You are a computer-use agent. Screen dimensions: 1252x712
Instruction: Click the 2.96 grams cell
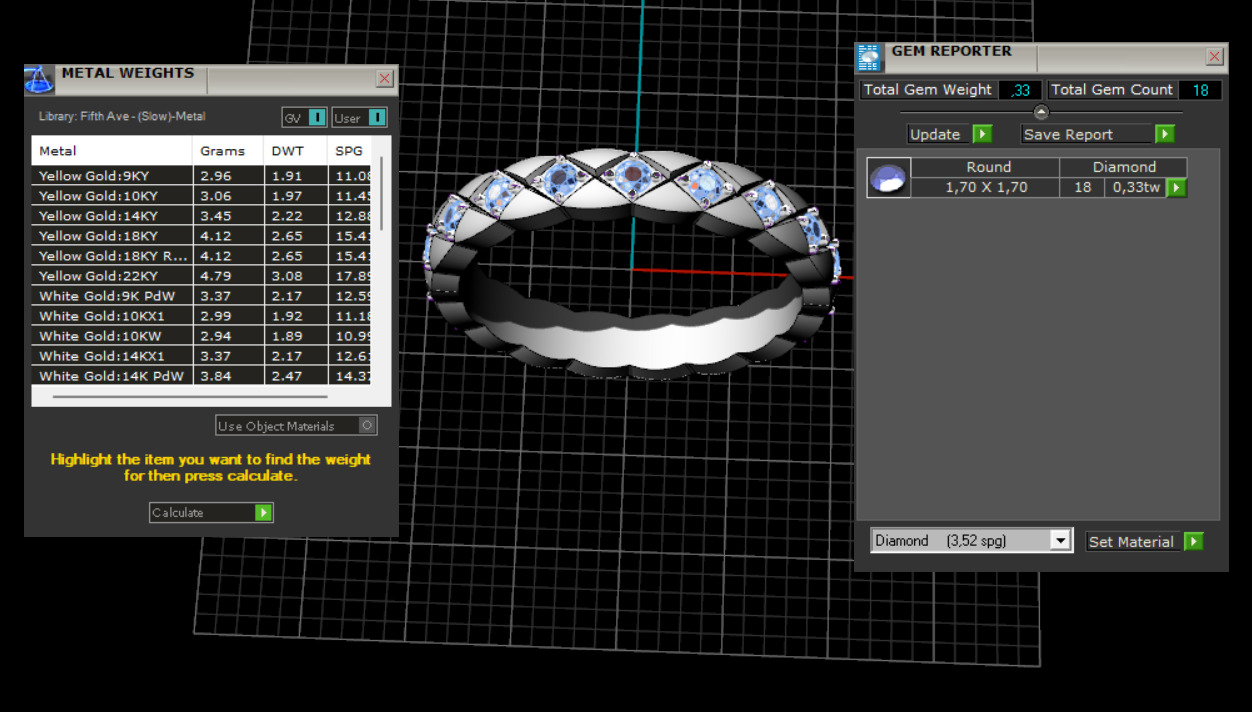pyautogui.click(x=227, y=176)
